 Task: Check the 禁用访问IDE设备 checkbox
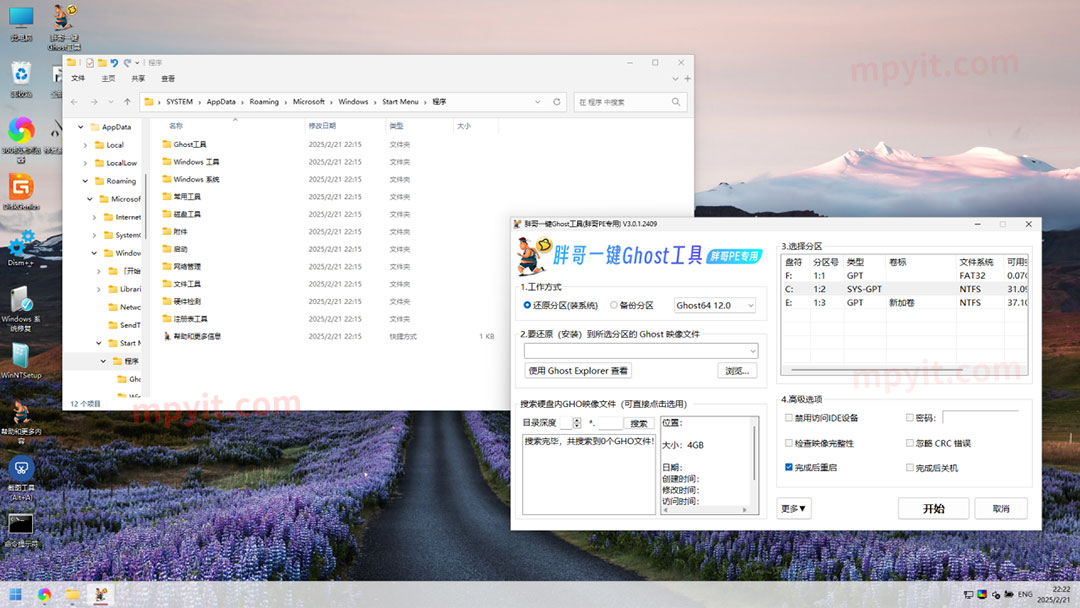tap(789, 418)
